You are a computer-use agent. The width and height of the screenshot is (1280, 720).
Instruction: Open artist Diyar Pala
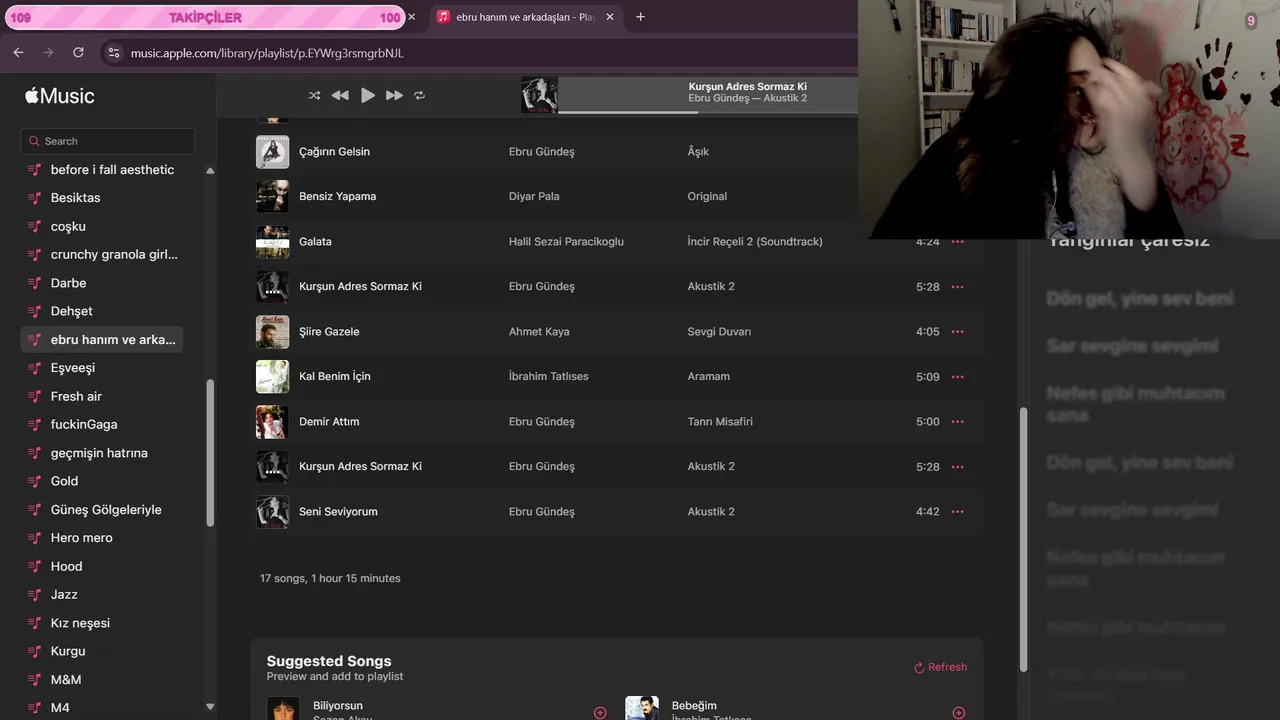click(534, 197)
